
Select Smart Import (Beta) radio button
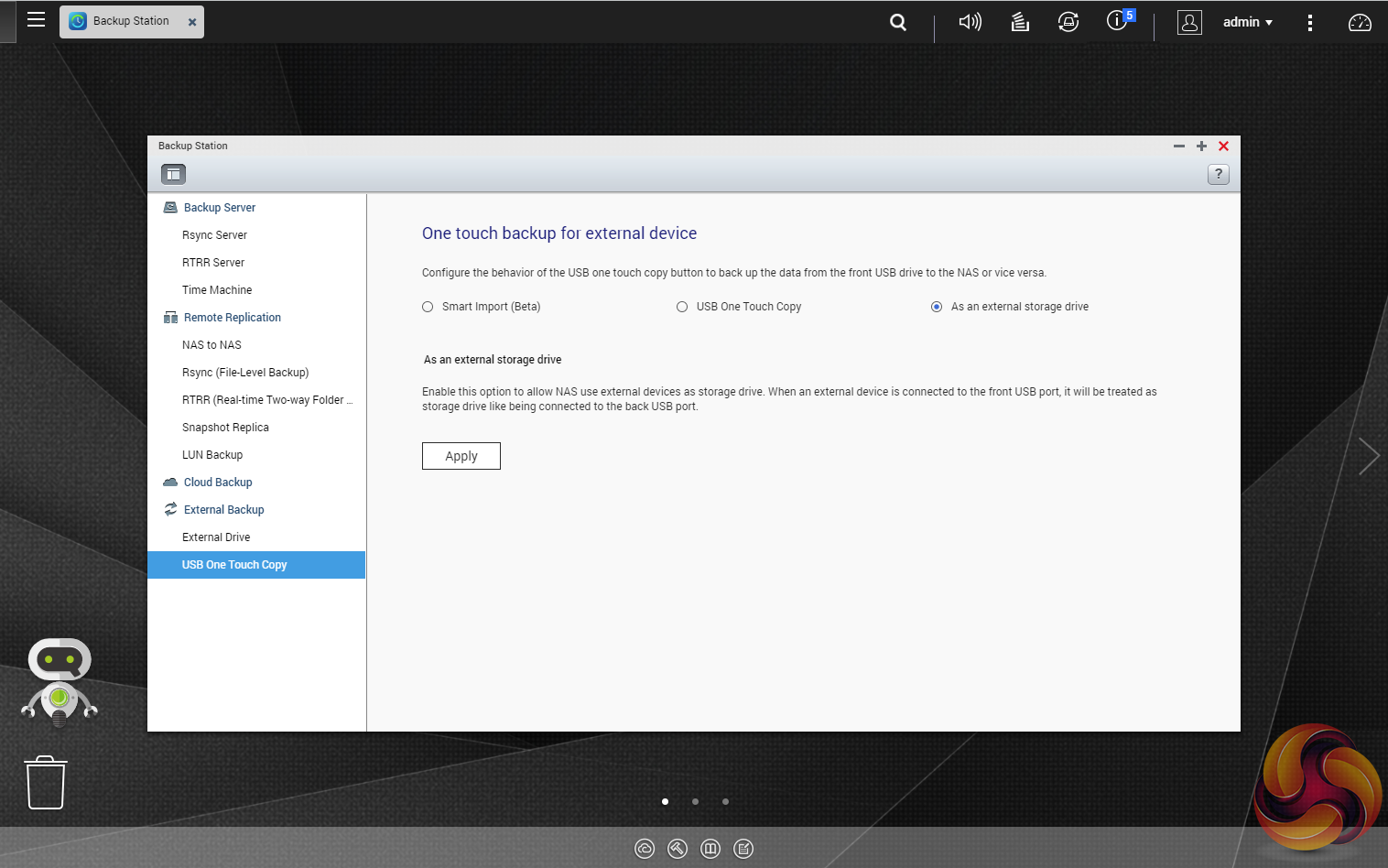pyautogui.click(x=428, y=307)
